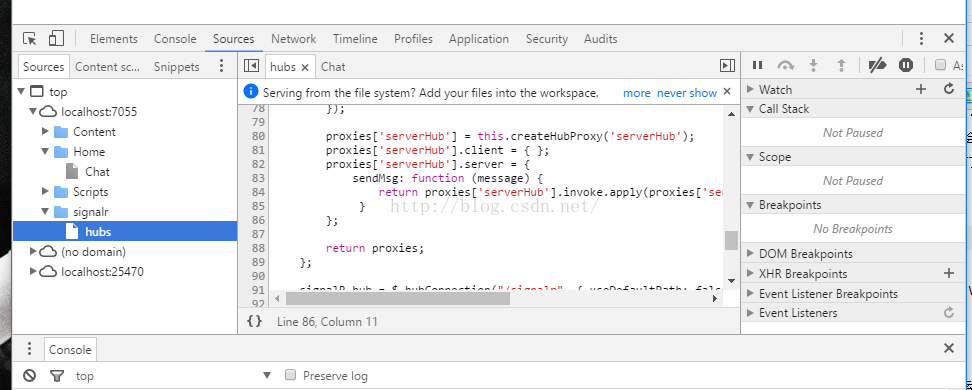Viewport: 972px width, 390px height.
Task: Collapse the Home folder
Action: pos(45,151)
